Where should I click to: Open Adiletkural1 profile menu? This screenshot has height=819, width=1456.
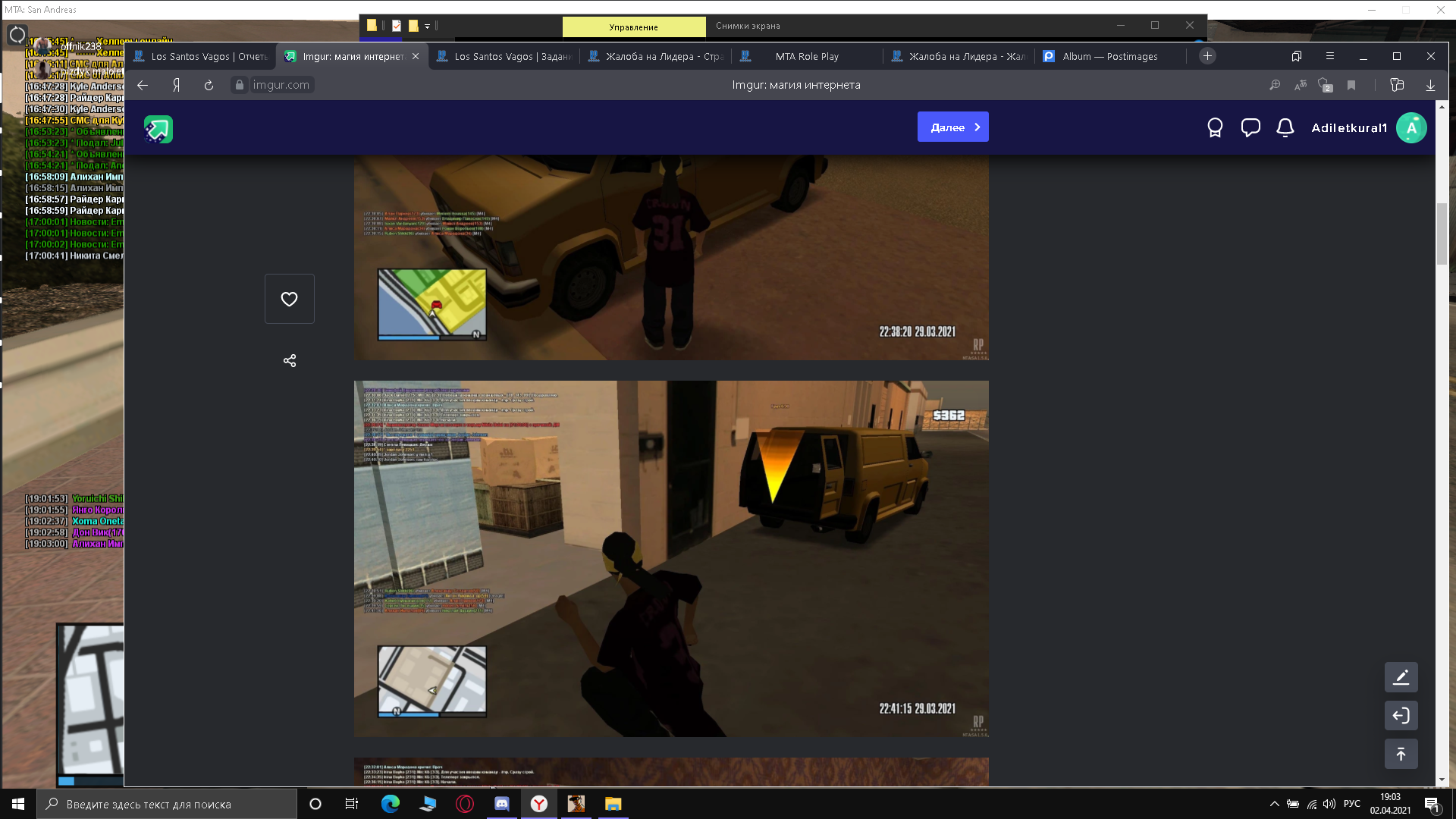pos(1410,127)
